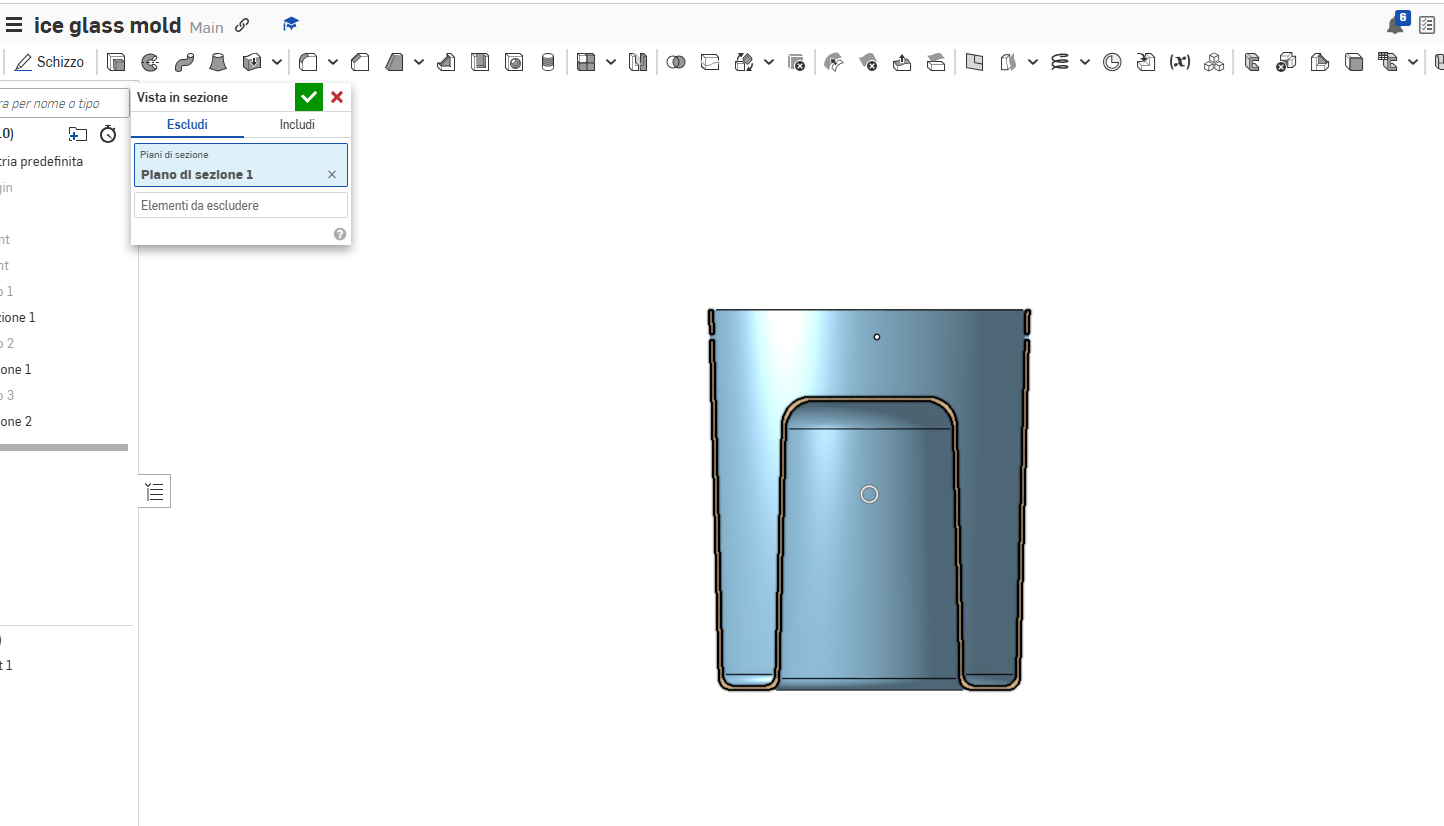Open the hamburger main menu

14,26
